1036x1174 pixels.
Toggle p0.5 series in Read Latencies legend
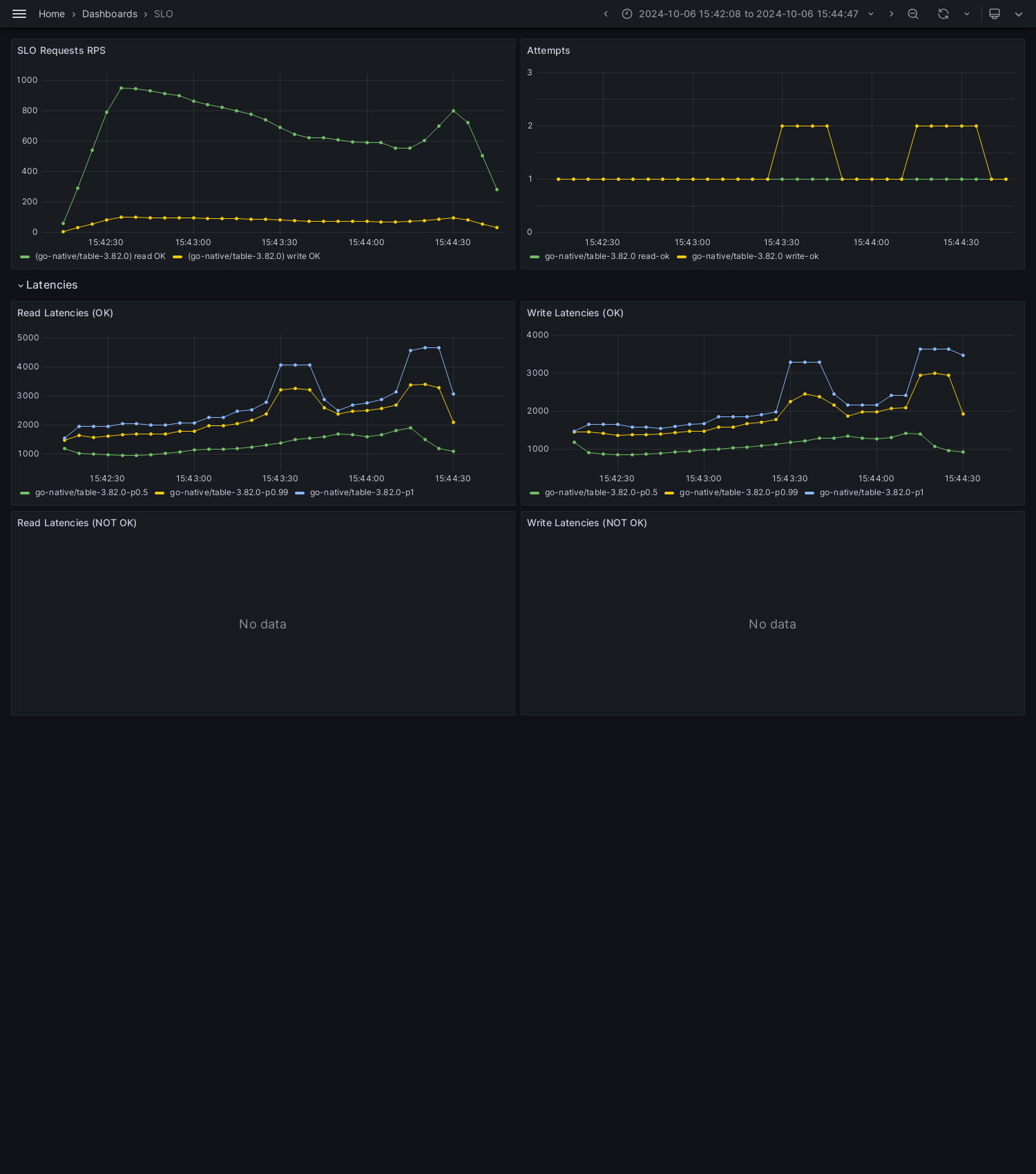[x=91, y=492]
